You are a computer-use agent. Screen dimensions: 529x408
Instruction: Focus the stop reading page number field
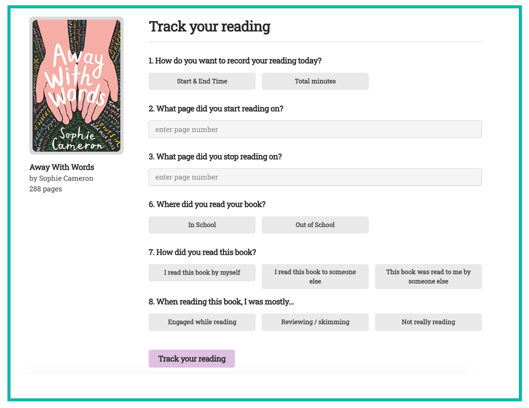315,177
